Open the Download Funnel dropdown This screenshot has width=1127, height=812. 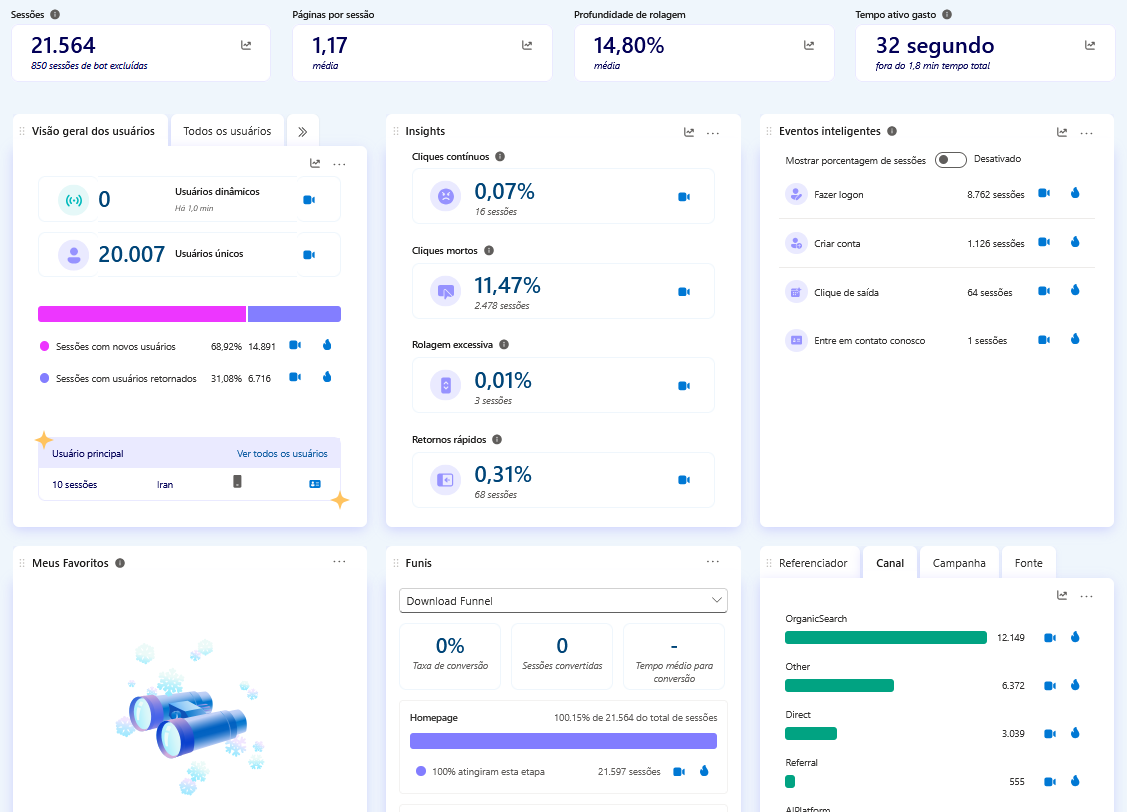coord(564,601)
